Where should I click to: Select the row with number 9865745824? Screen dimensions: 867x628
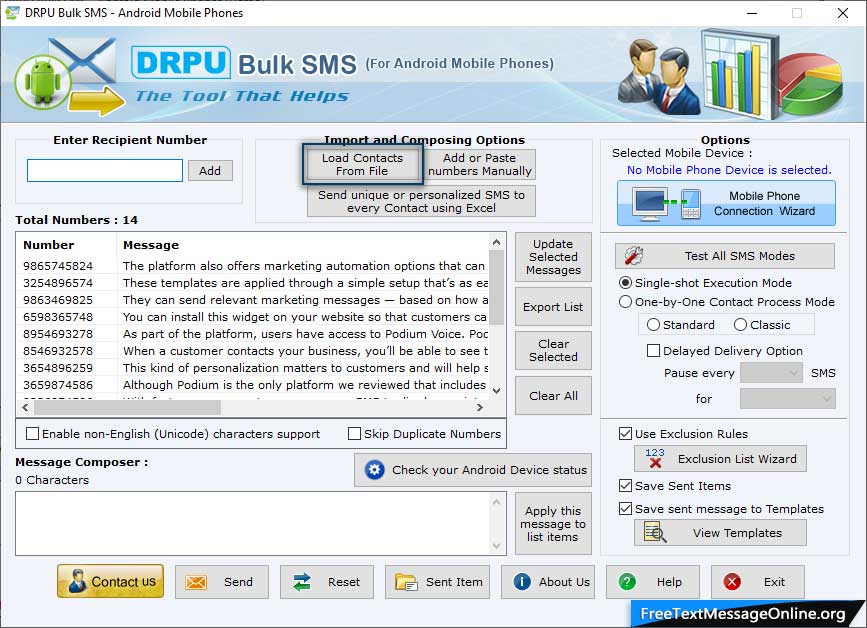[254, 266]
